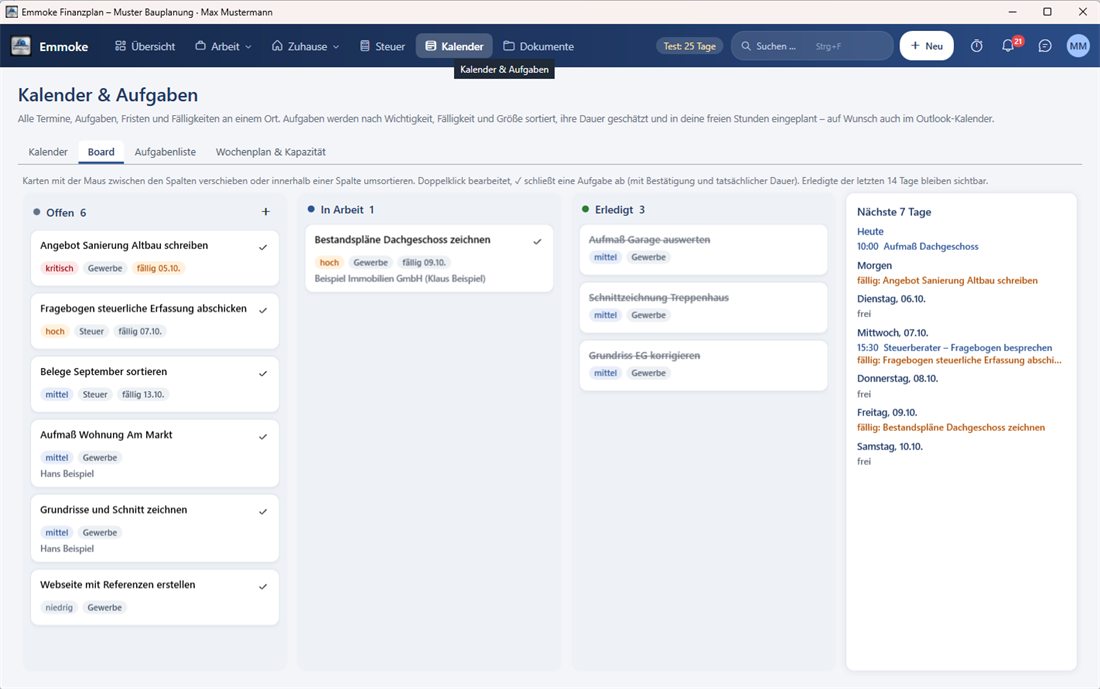Add a new card with Offen plus icon
Screen dimensions: 1100x689
(x=265, y=212)
